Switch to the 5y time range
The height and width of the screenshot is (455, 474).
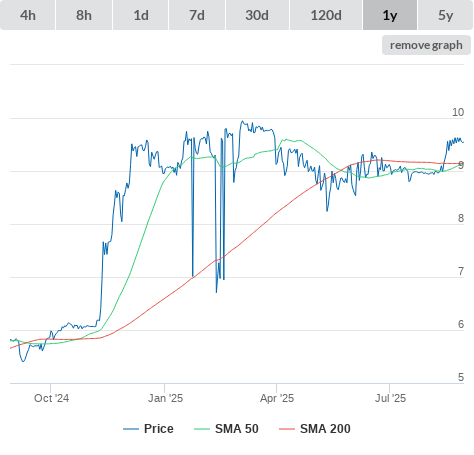point(446,15)
